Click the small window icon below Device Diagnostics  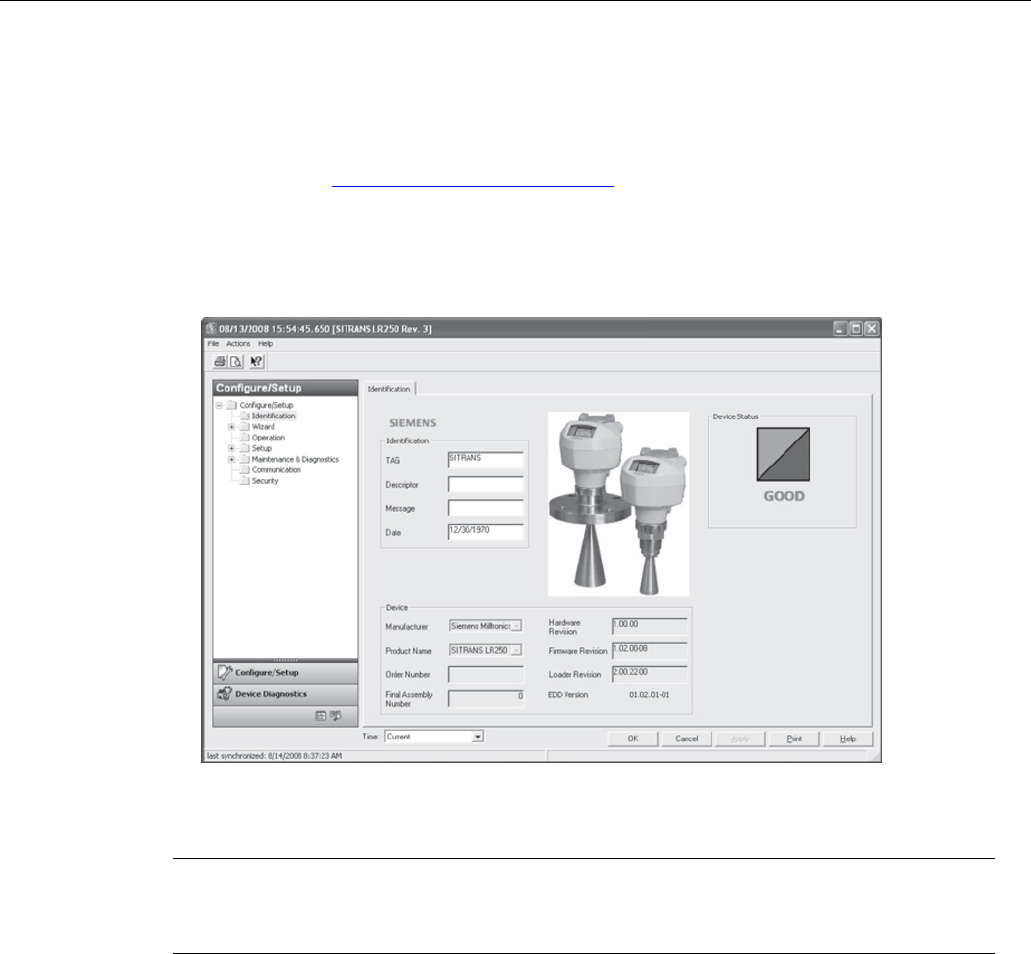[321, 716]
